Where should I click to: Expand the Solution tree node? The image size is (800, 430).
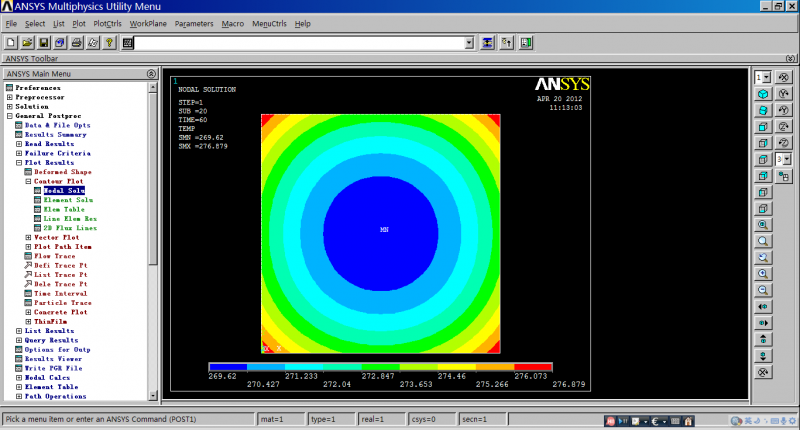click(10, 107)
